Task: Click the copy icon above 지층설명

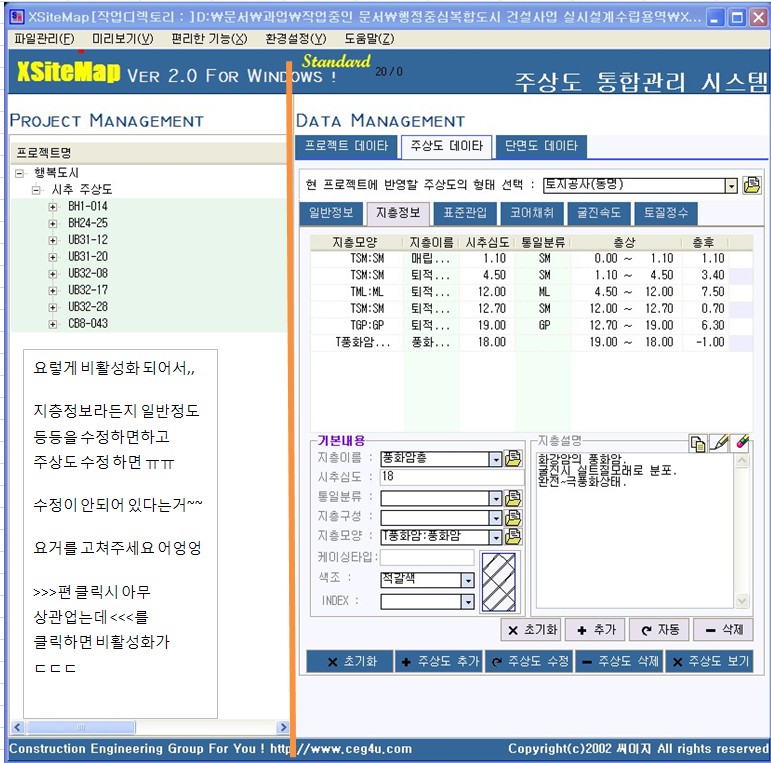Action: (x=698, y=443)
